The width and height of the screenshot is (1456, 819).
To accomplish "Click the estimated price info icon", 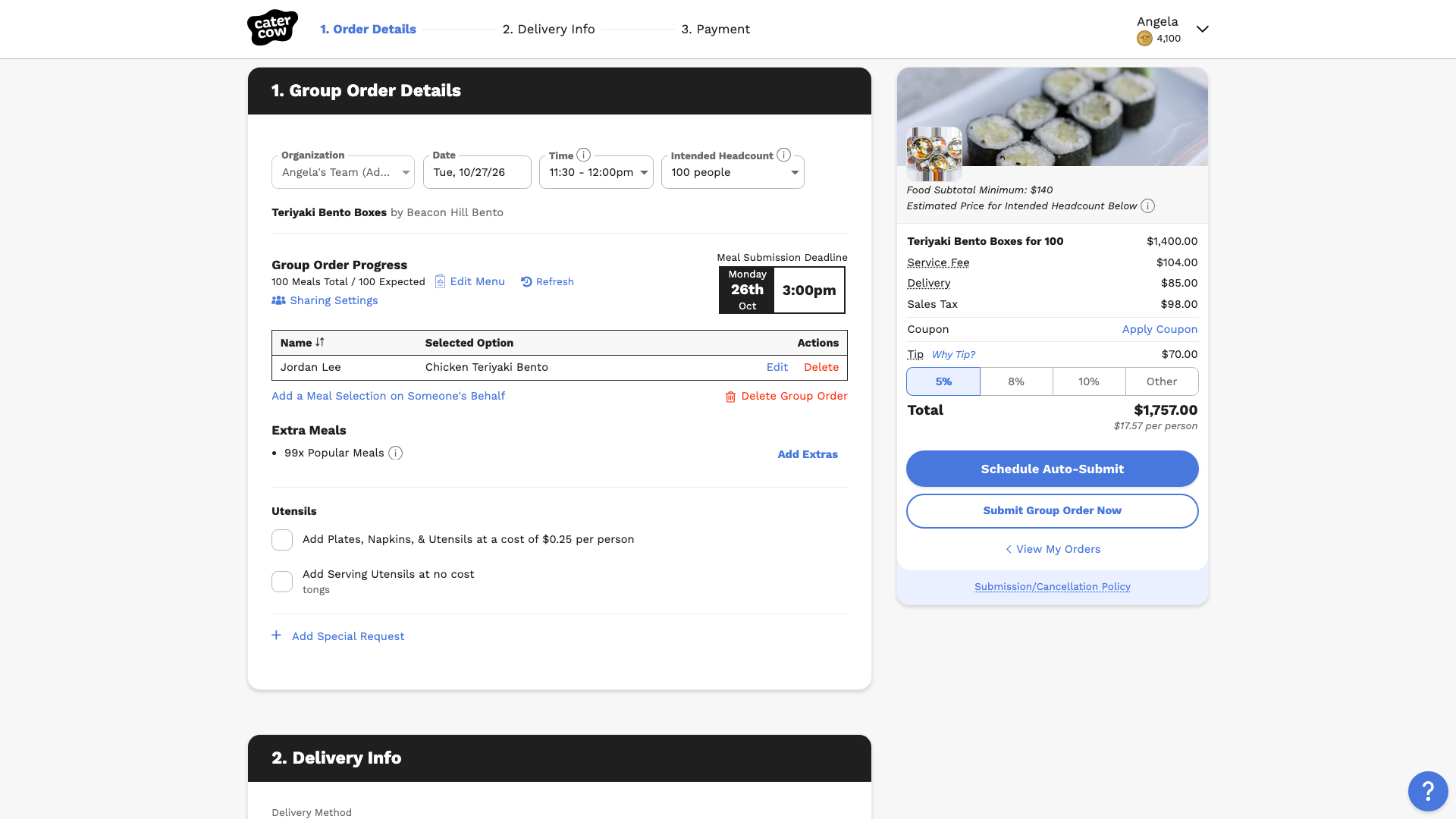I will (x=1148, y=206).
